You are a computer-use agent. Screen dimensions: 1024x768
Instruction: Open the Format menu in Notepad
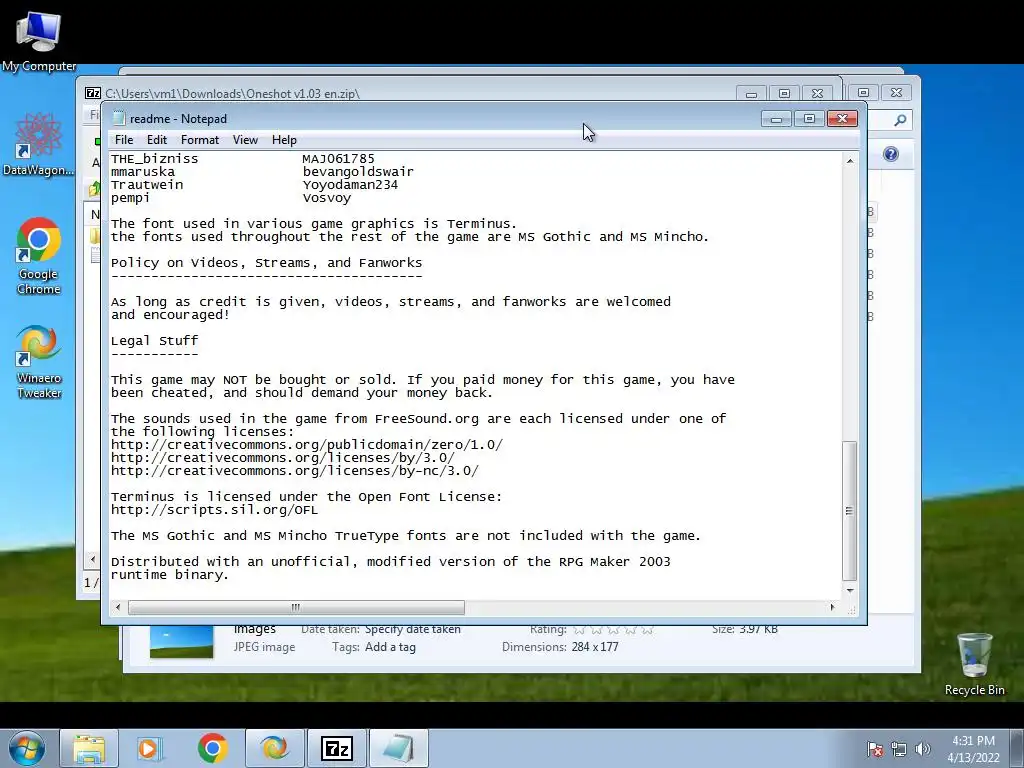200,140
